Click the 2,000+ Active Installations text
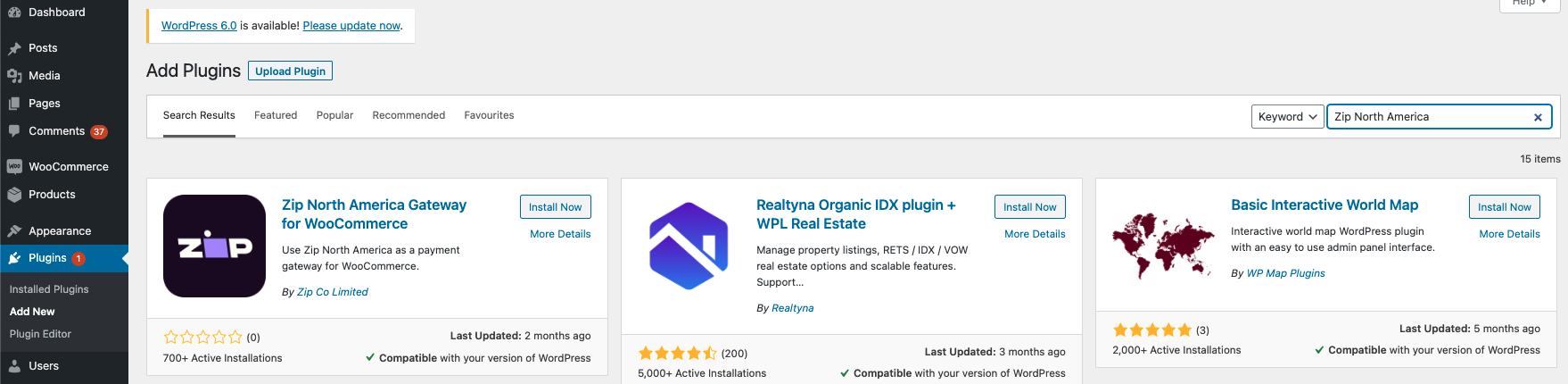This screenshot has width=1568, height=384. (x=1176, y=350)
